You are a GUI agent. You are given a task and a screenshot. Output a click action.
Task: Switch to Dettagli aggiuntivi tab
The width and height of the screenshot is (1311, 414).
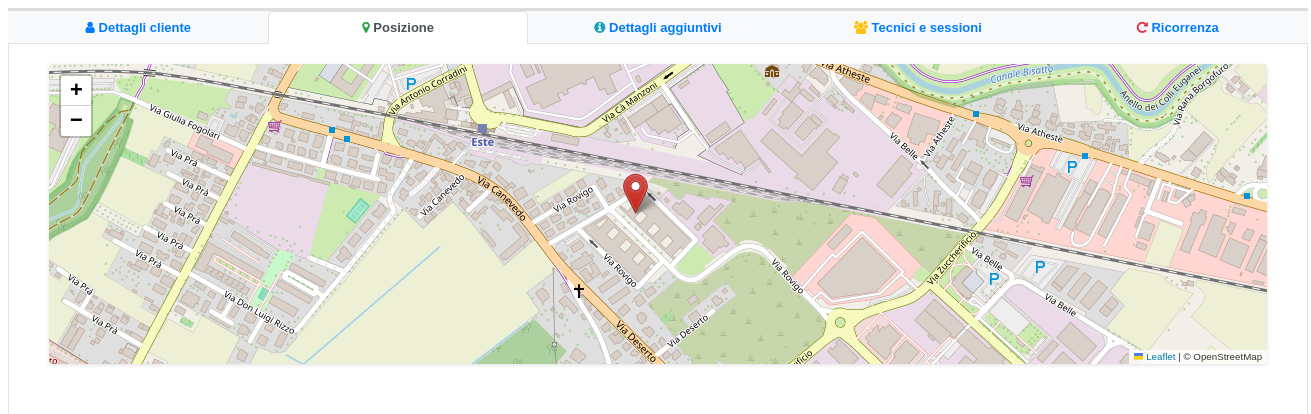pyautogui.click(x=658, y=28)
